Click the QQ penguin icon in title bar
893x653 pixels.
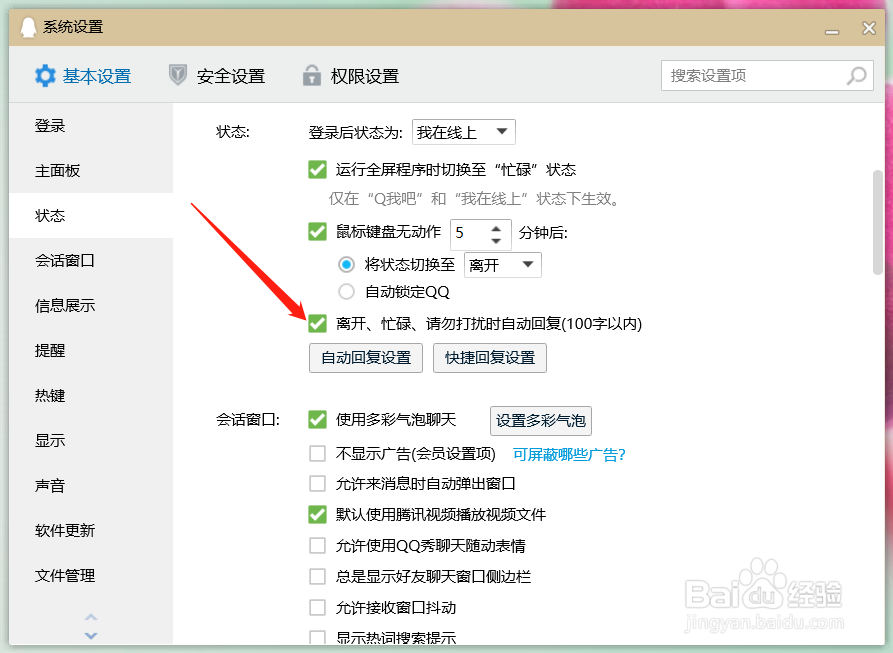[28, 27]
